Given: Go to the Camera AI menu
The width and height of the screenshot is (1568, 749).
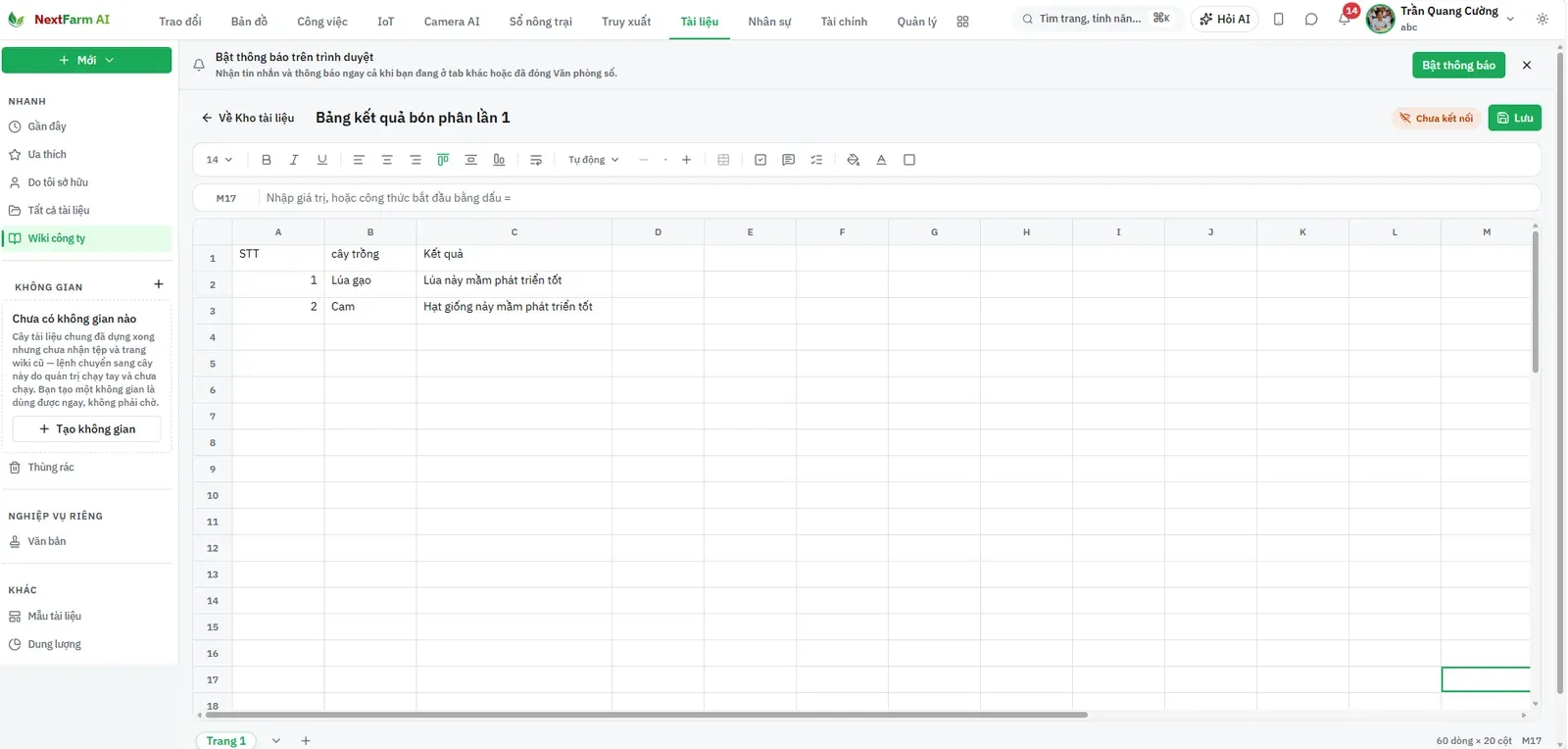Looking at the screenshot, I should 452,22.
